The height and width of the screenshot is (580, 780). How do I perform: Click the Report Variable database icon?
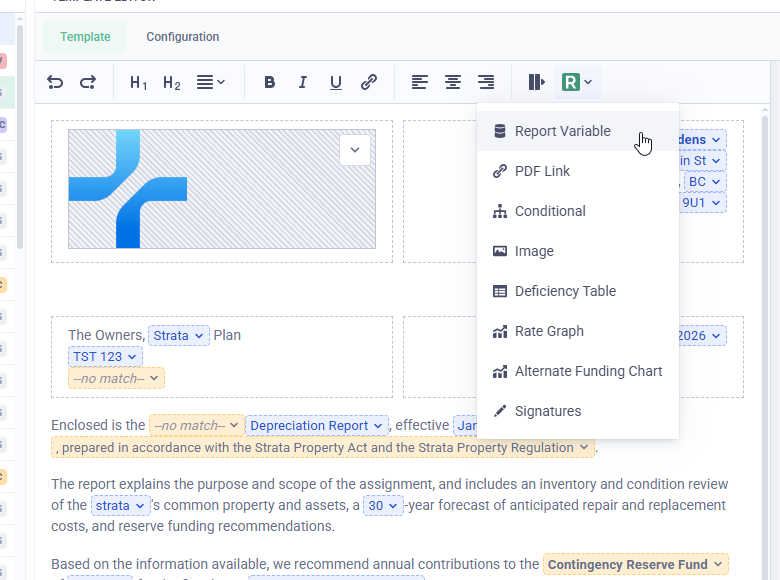[499, 131]
